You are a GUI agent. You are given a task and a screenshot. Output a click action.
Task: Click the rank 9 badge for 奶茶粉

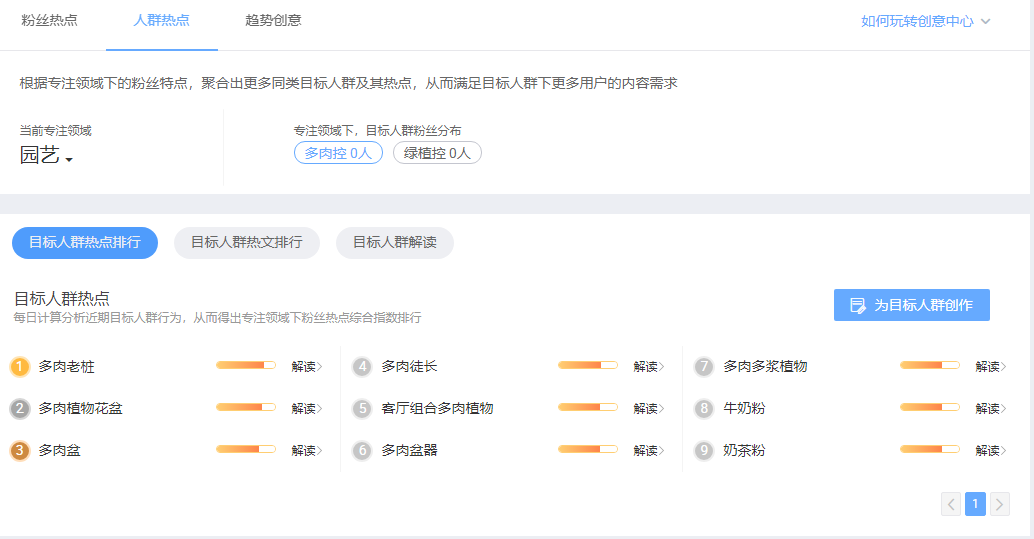point(704,451)
